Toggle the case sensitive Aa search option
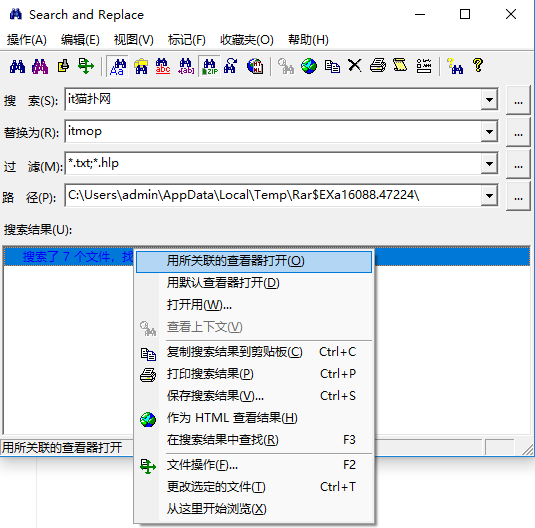Viewport: 535px width, 528px height. pos(117,66)
